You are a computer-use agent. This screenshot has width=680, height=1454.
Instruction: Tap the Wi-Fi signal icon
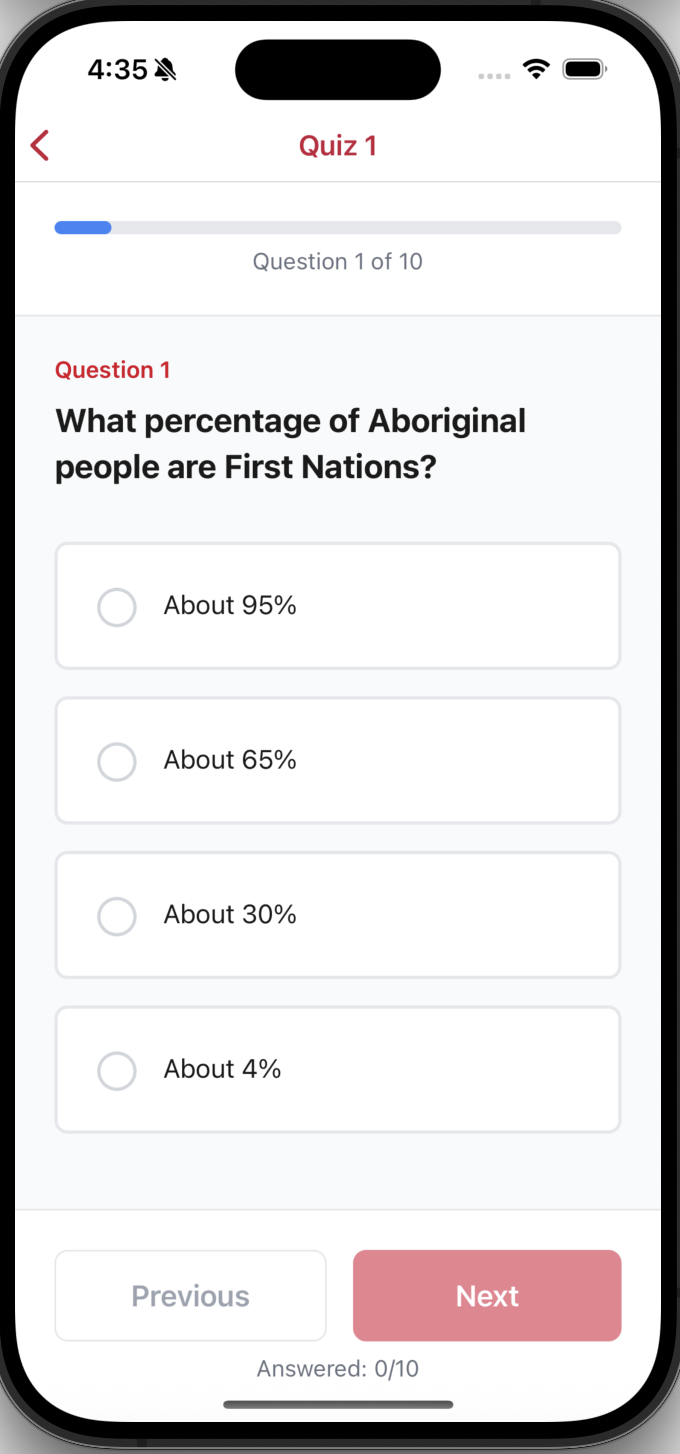(x=535, y=68)
